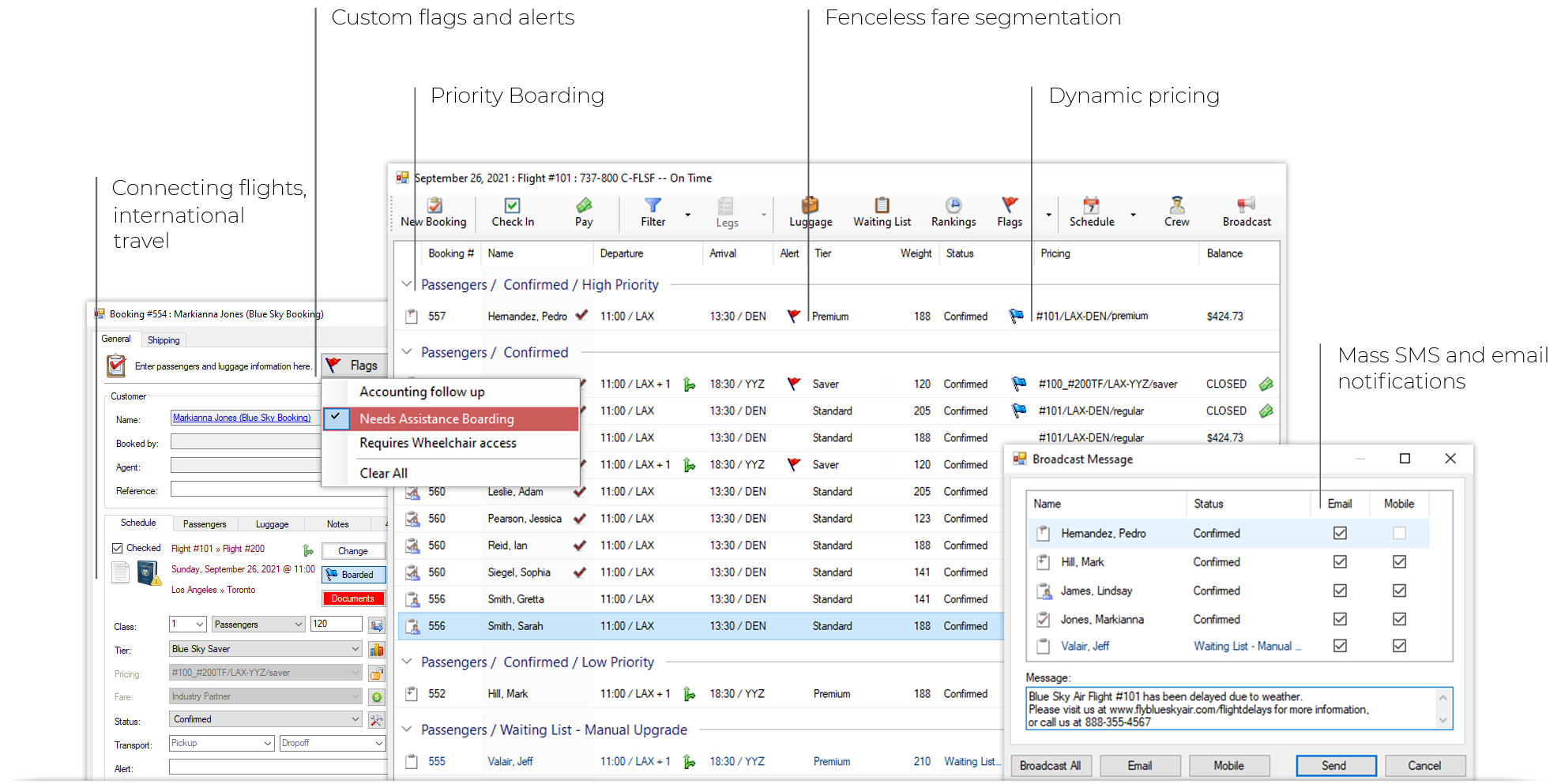Click tools icon beside Status Confirmed dropdown
This screenshot has width=1561, height=784.
pos(377,720)
